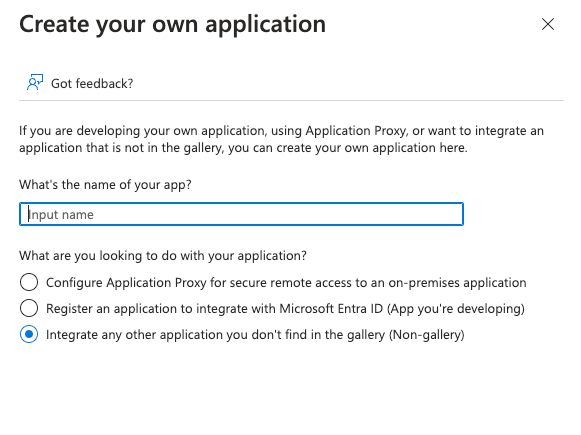This screenshot has height=435, width=581.
Task: Click the descriptive paragraph about Application Proxy
Action: click(x=282, y=139)
